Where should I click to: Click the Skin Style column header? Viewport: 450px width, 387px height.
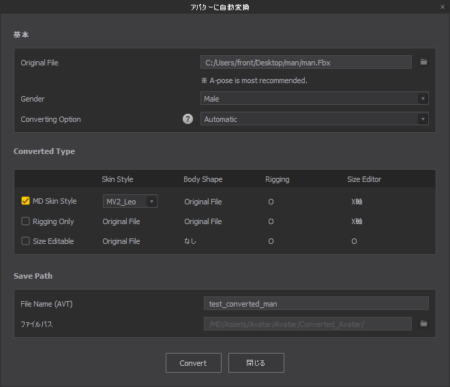pyautogui.click(x=117, y=179)
